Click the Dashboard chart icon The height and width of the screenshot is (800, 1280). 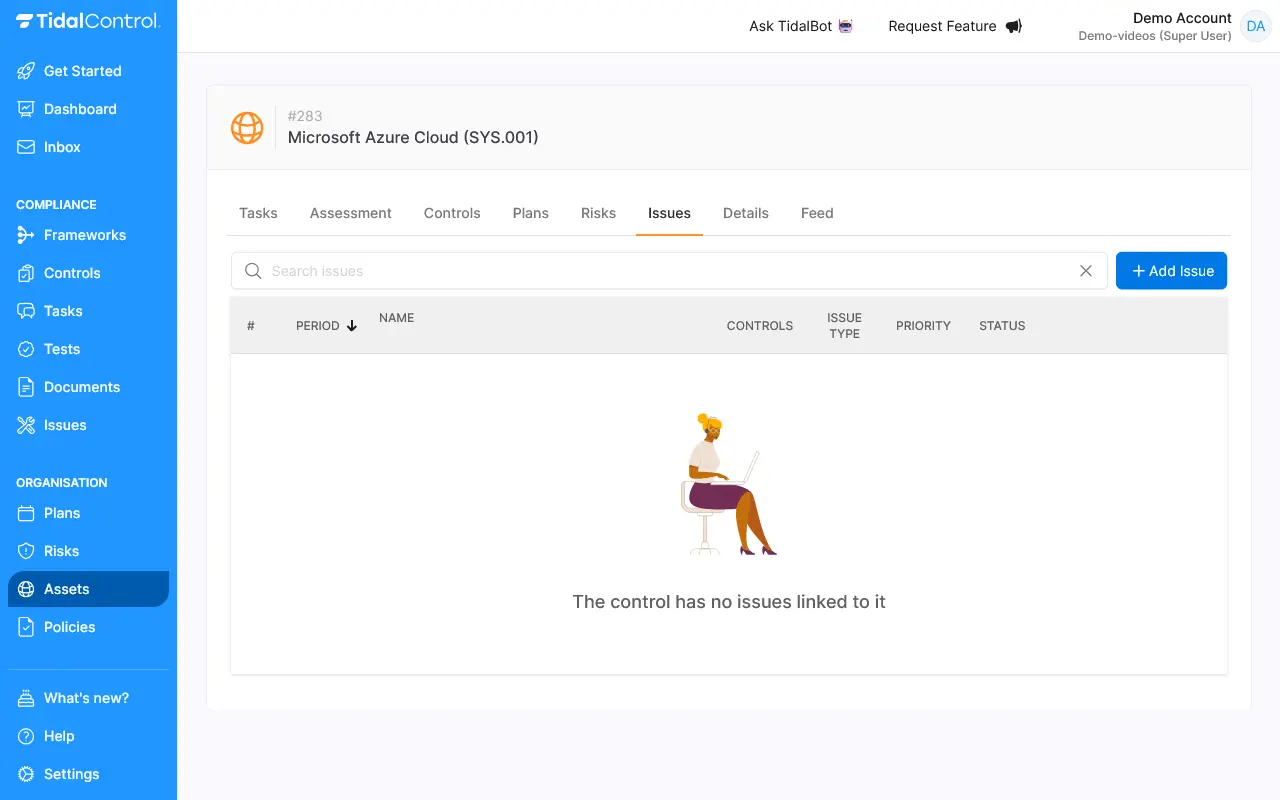click(26, 109)
